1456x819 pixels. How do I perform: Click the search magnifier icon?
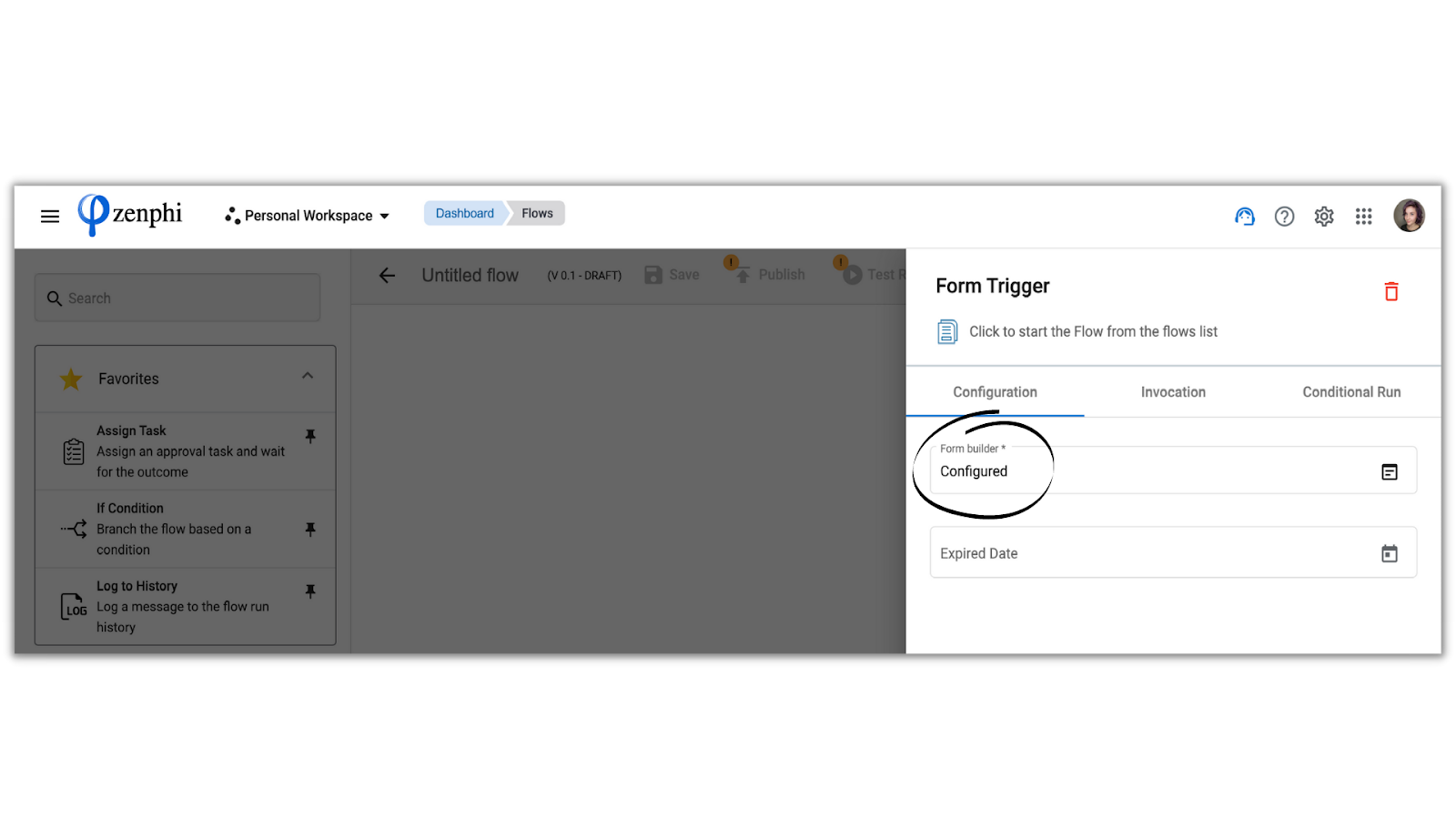[55, 298]
